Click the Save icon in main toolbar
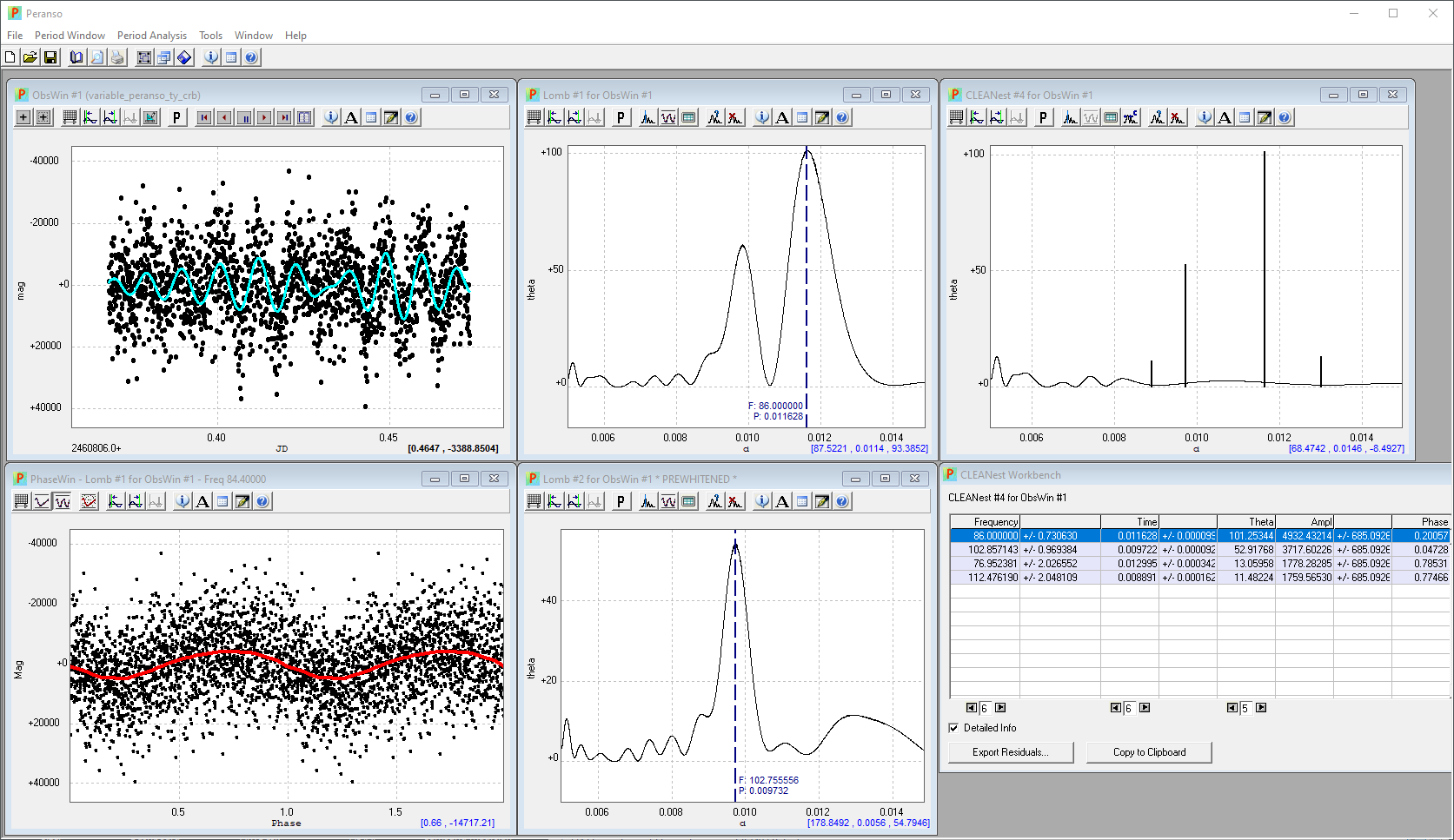The width and height of the screenshot is (1454, 840). (50, 57)
